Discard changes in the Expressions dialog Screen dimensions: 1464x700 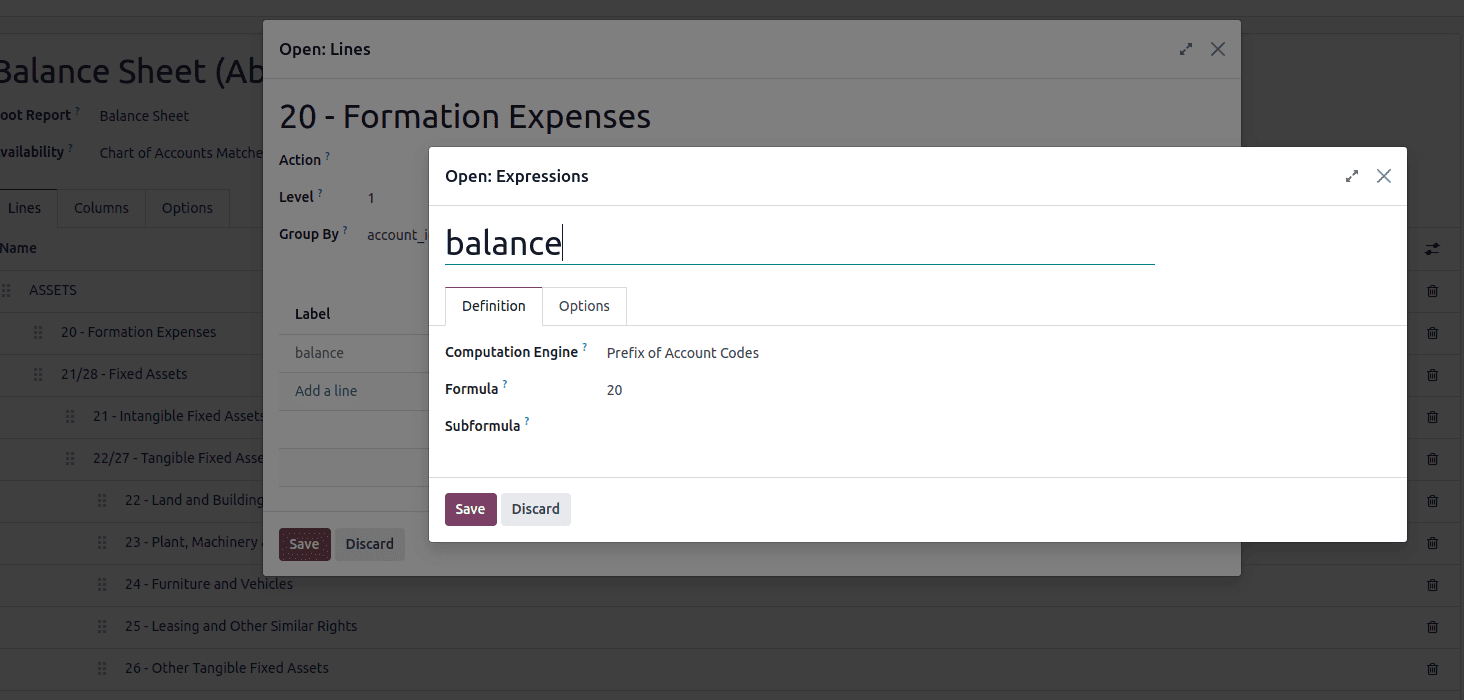coord(536,509)
